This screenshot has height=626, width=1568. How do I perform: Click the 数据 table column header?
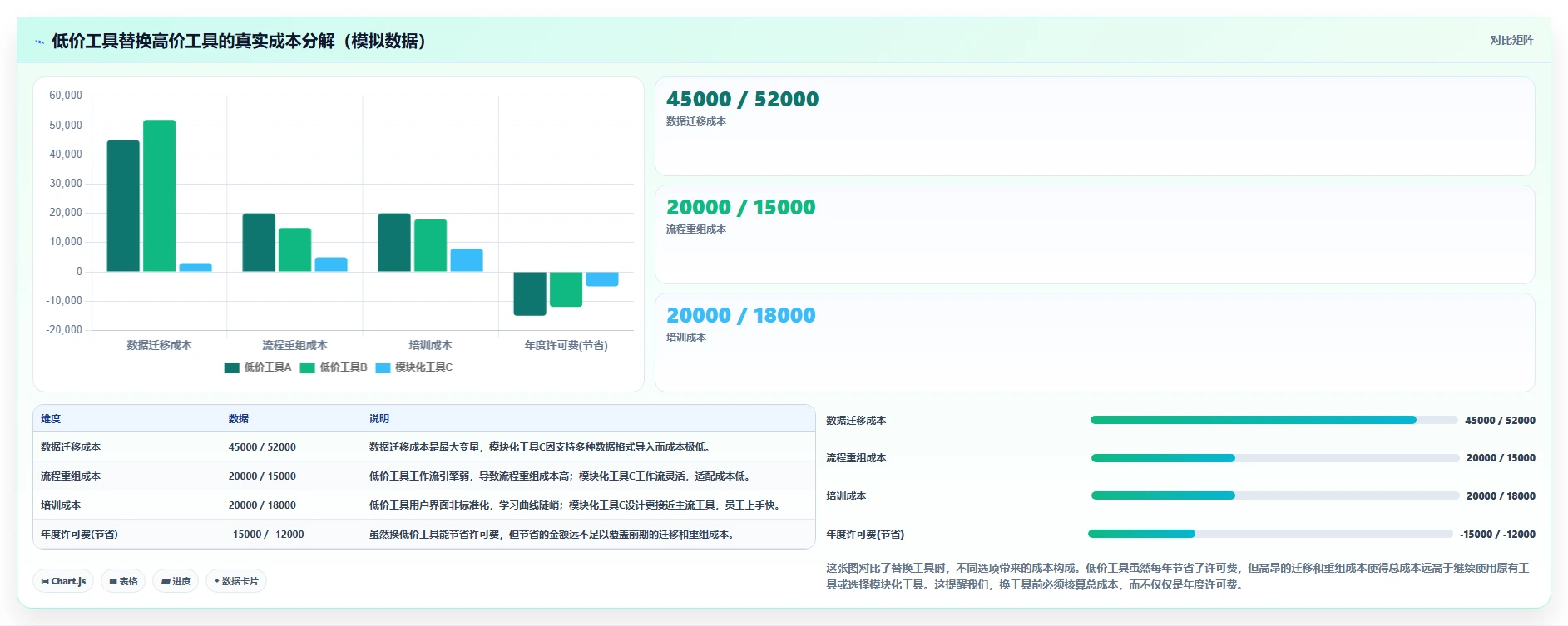pos(239,419)
